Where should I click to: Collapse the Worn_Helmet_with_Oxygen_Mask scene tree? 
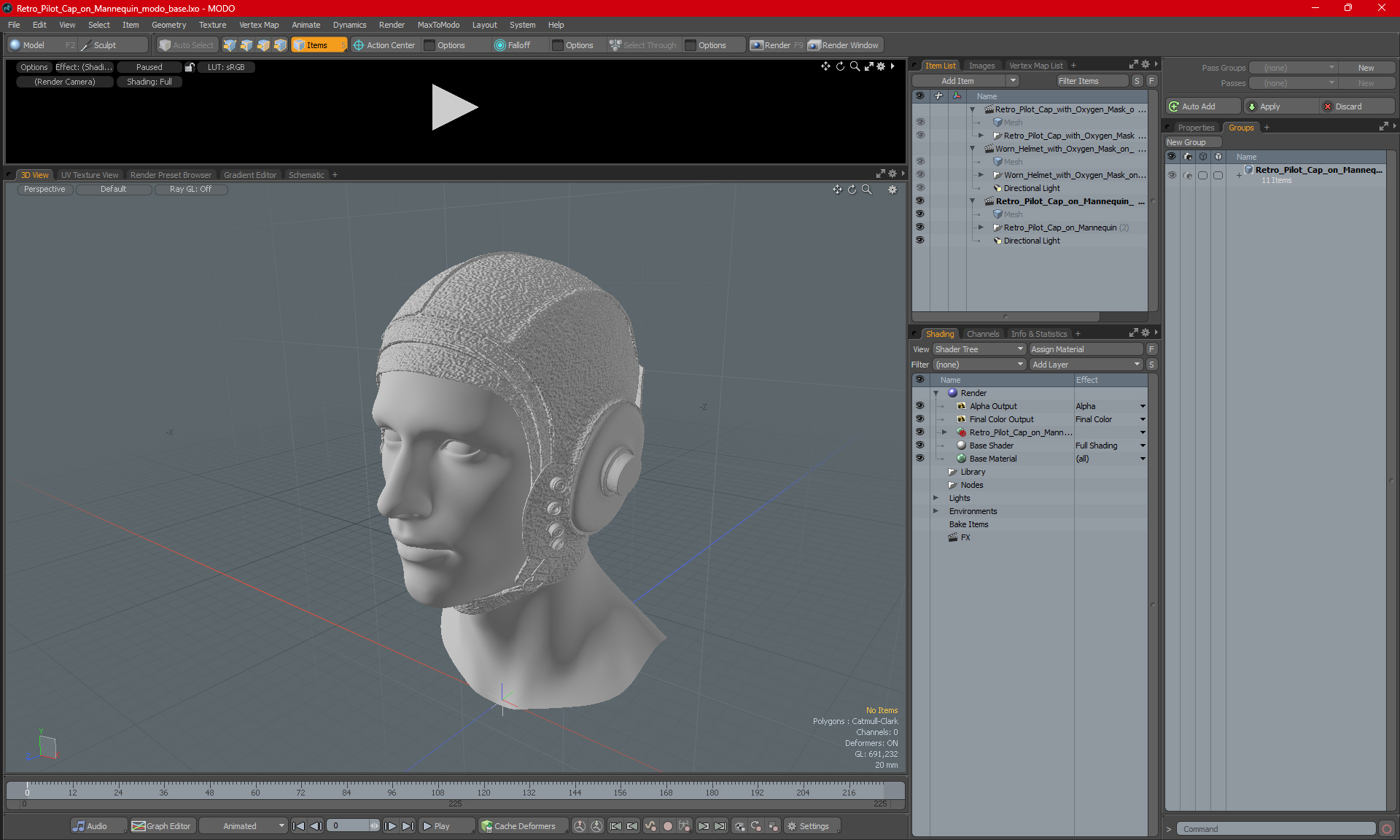pyautogui.click(x=973, y=149)
